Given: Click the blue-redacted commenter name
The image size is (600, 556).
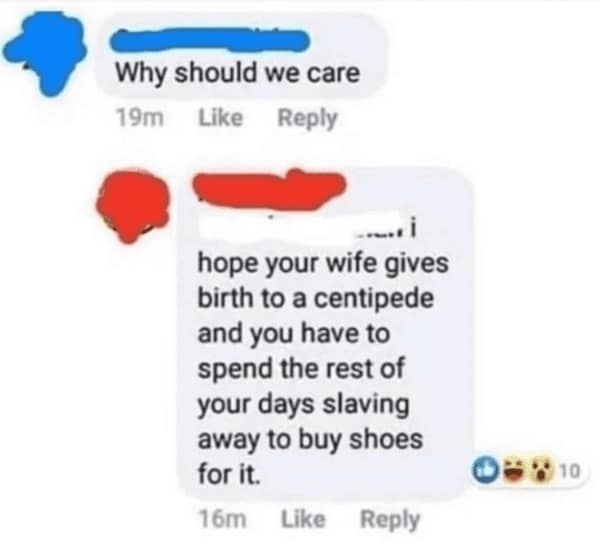Looking at the screenshot, I should point(210,40).
